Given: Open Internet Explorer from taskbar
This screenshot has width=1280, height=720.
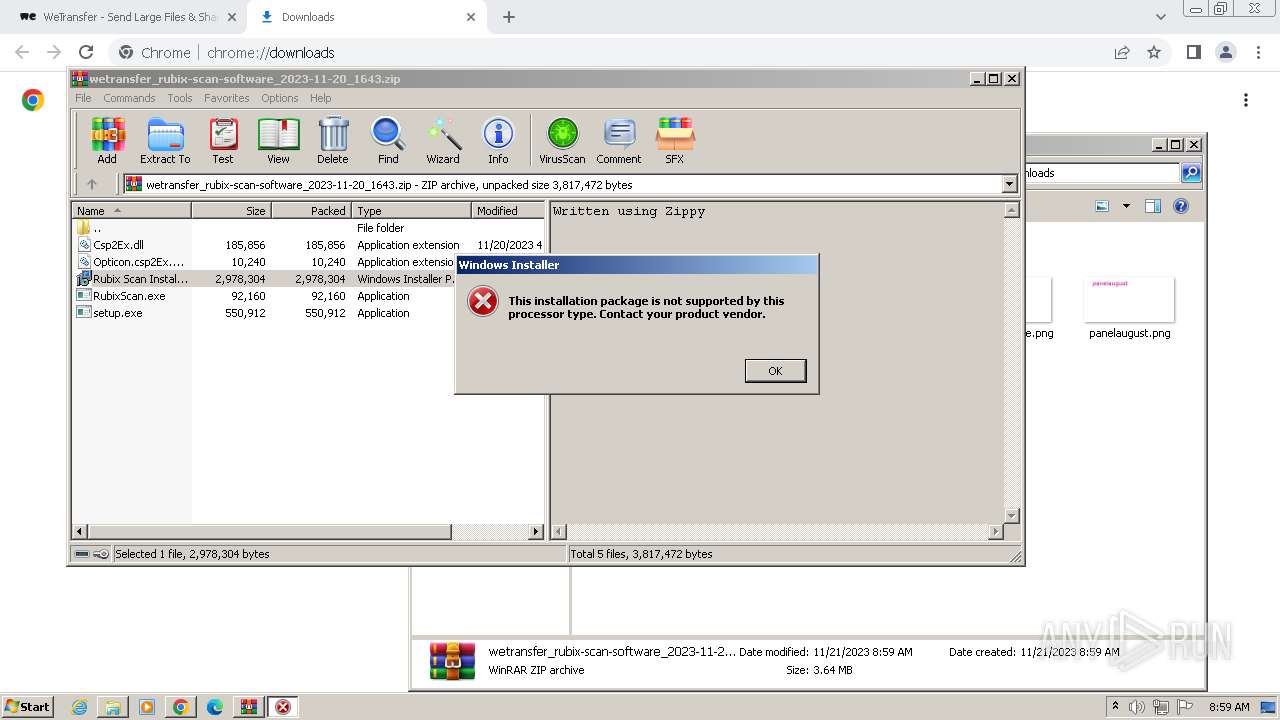Looking at the screenshot, I should coord(79,707).
